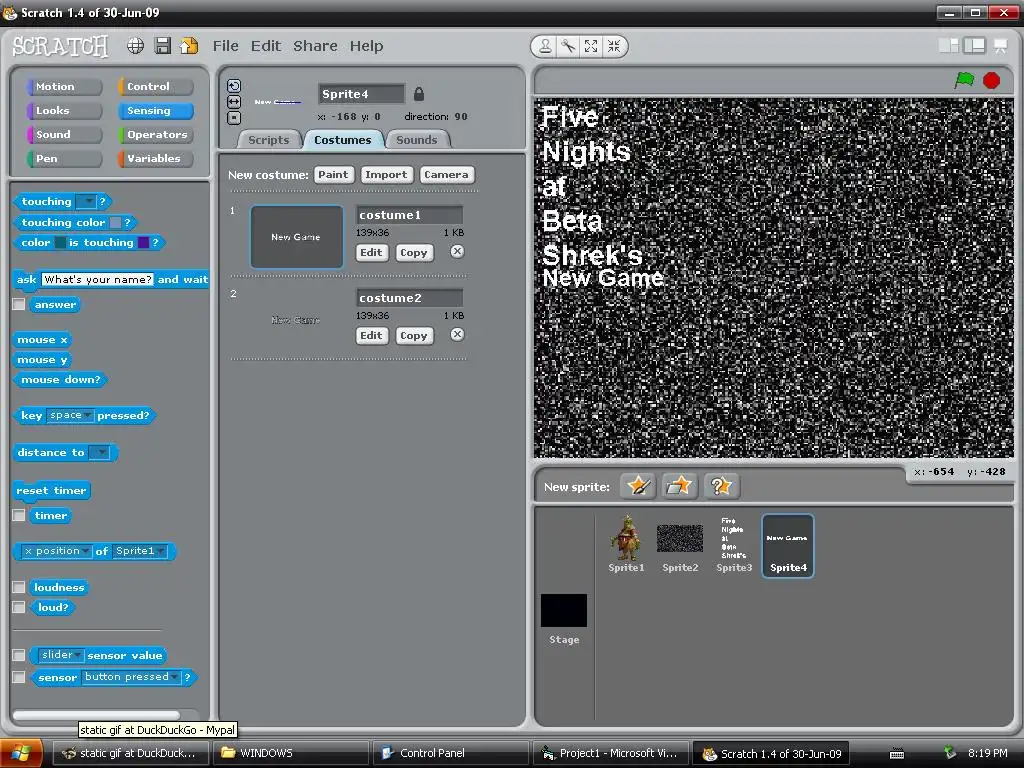Choose new sprite from file icon
The width and height of the screenshot is (1024, 768).
pyautogui.click(x=679, y=487)
